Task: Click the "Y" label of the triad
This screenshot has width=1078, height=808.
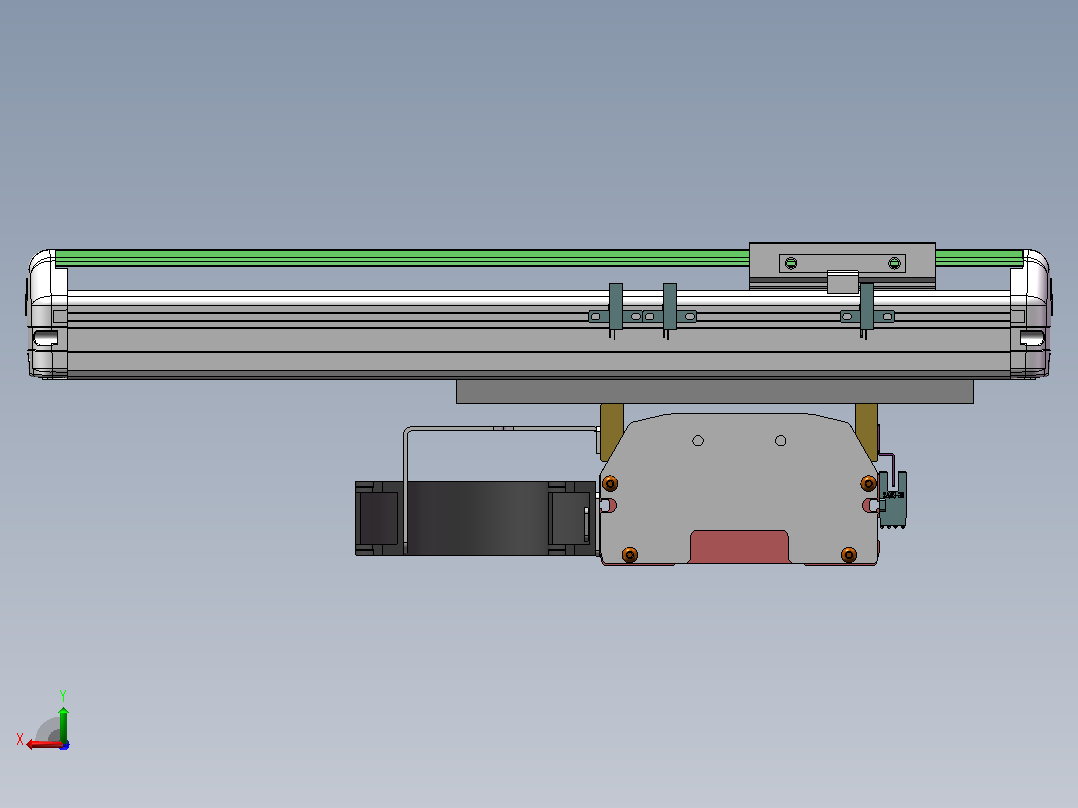Action: click(x=63, y=695)
